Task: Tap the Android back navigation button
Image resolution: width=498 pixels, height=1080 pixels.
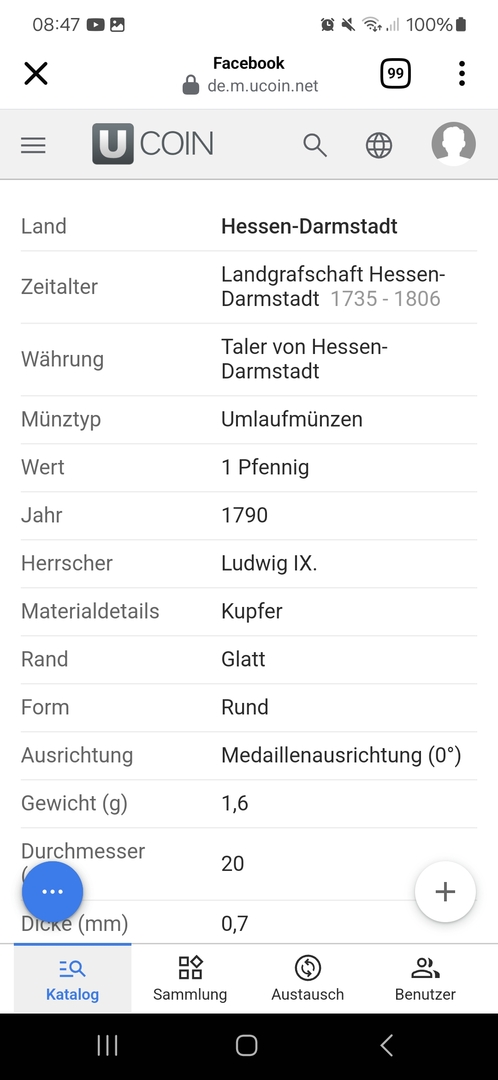Action: [387, 1045]
